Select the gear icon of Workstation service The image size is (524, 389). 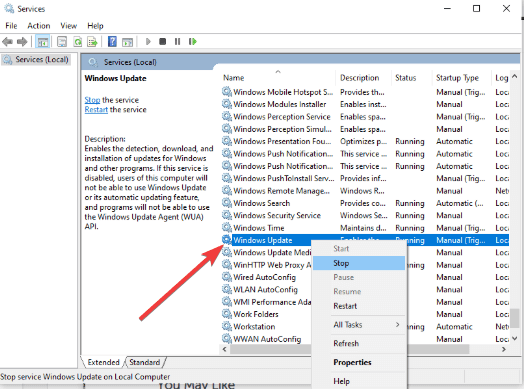tap(227, 326)
